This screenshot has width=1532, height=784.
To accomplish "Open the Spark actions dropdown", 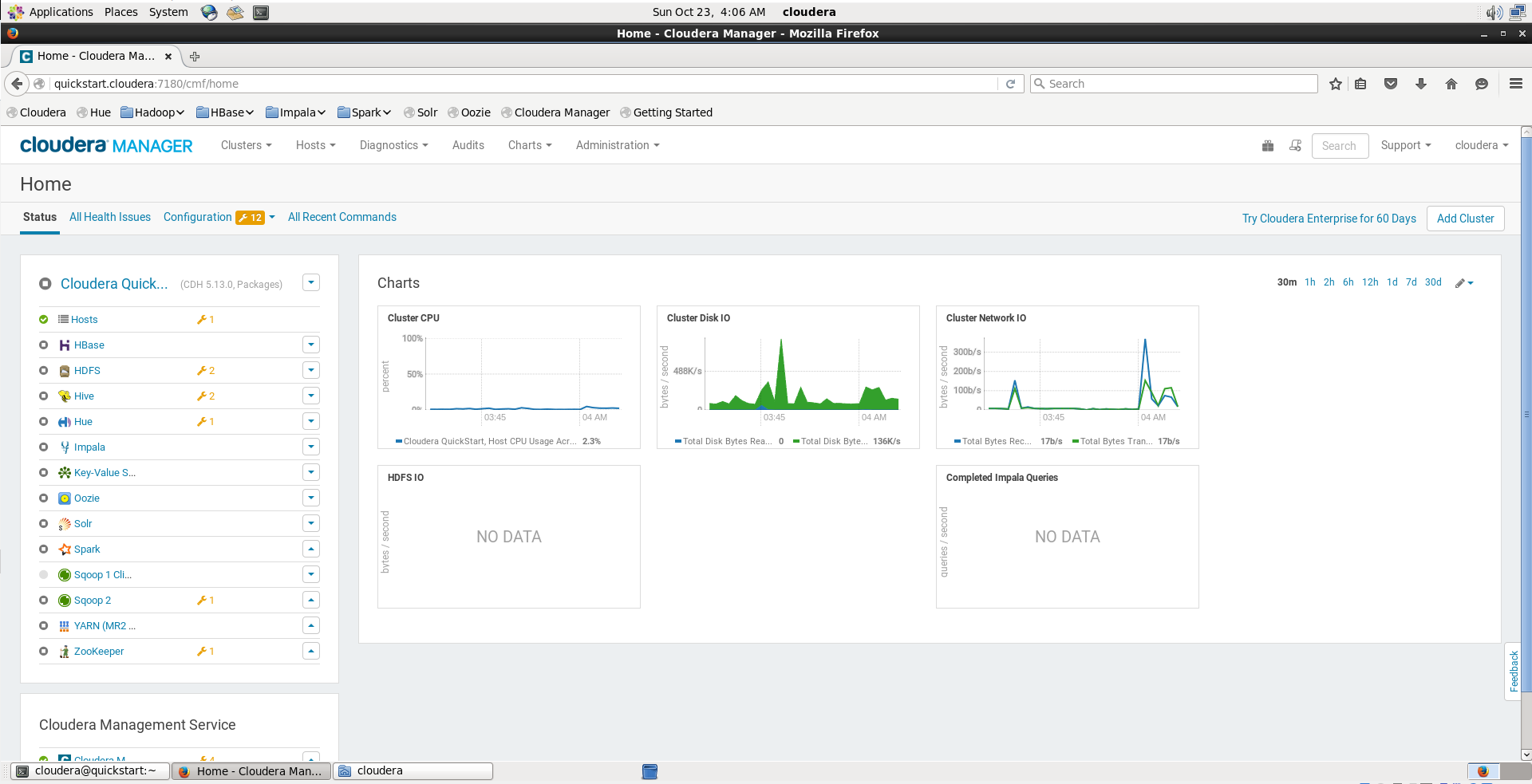I will [311, 549].
